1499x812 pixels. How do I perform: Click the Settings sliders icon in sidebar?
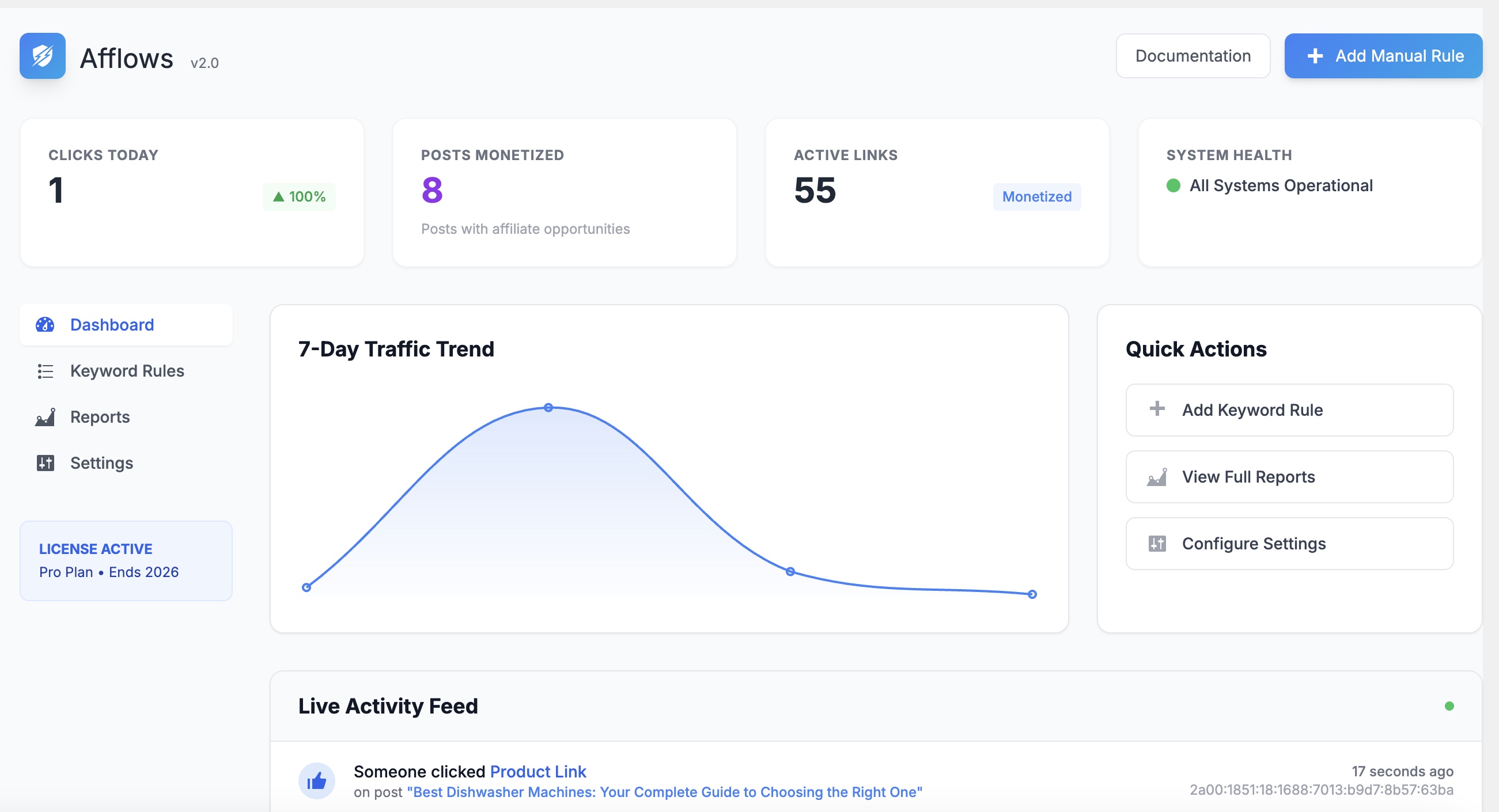tap(46, 463)
